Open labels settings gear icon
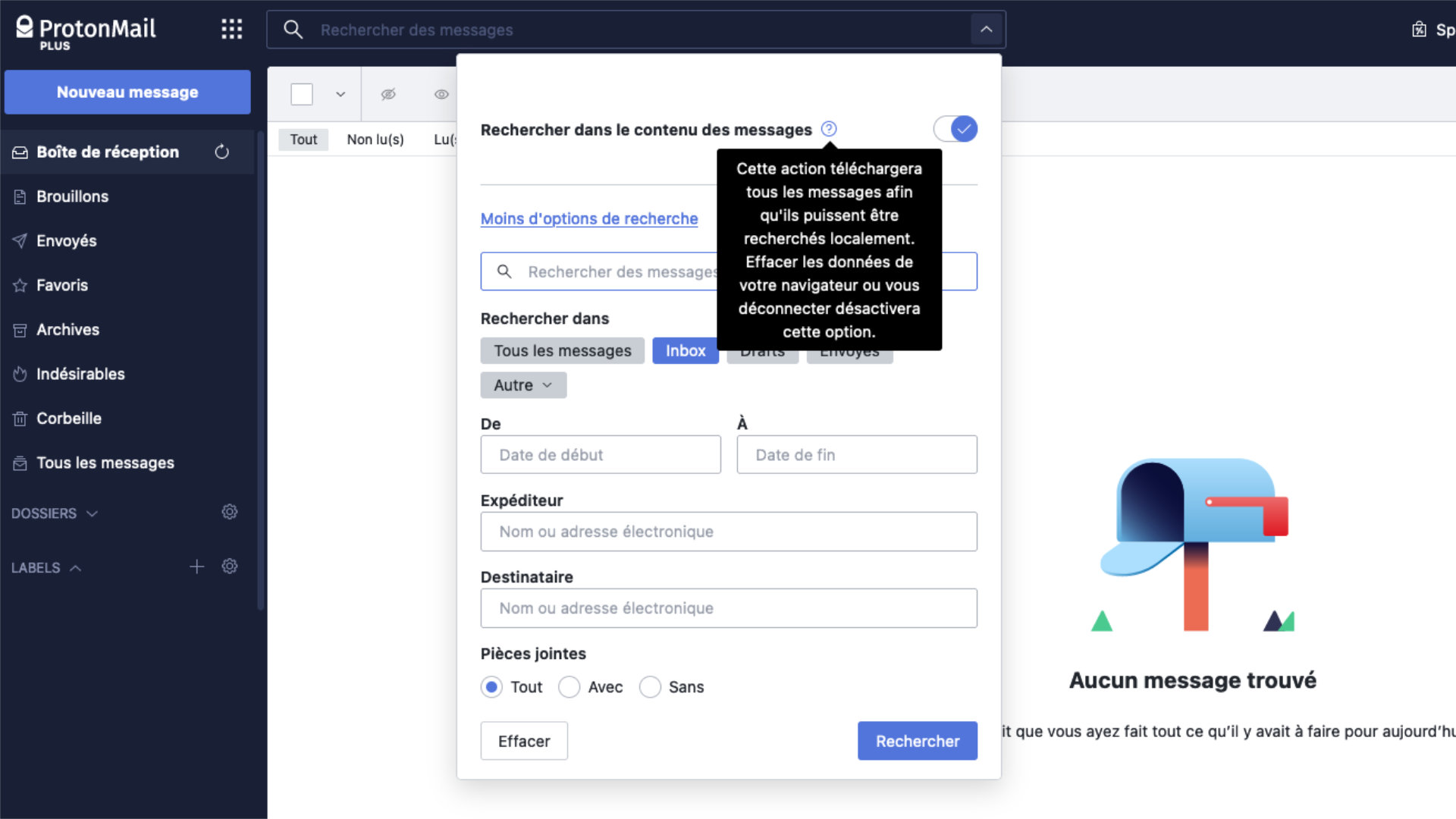The width and height of the screenshot is (1456, 819). coord(230,566)
